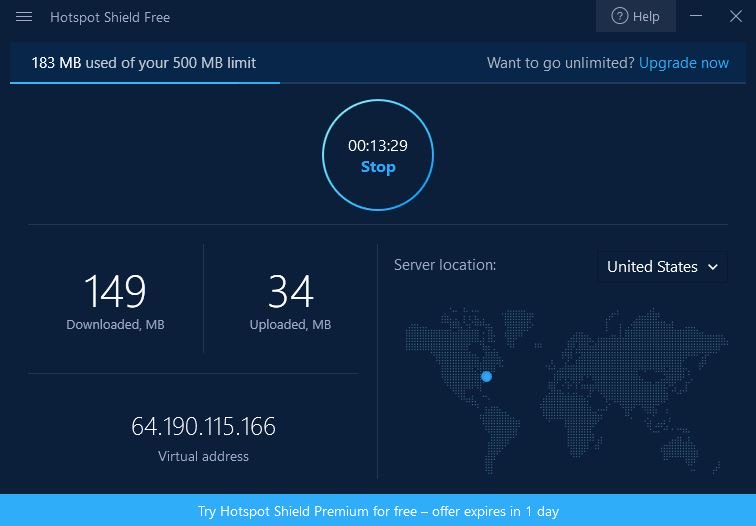The height and width of the screenshot is (526, 756).
Task: Click the data usage progress bar
Action: (378, 83)
